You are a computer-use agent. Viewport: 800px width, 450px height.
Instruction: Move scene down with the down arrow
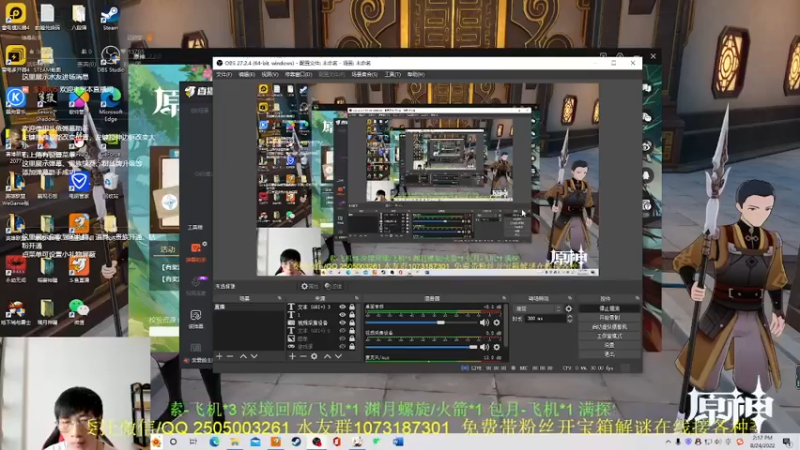[254, 356]
